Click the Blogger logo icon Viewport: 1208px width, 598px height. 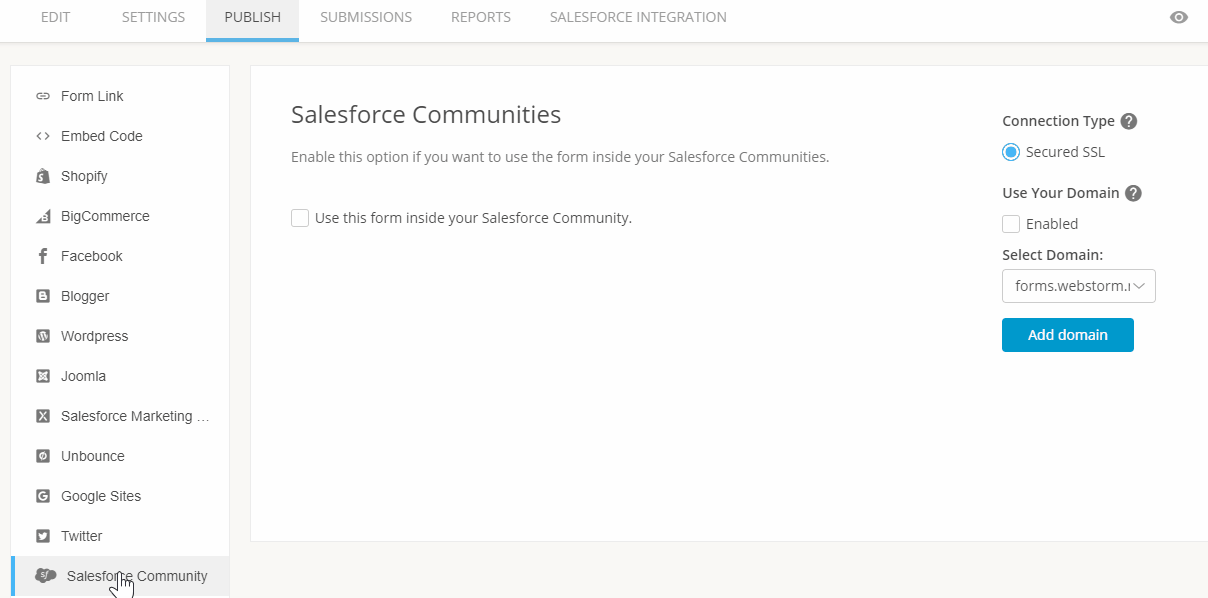coord(43,296)
